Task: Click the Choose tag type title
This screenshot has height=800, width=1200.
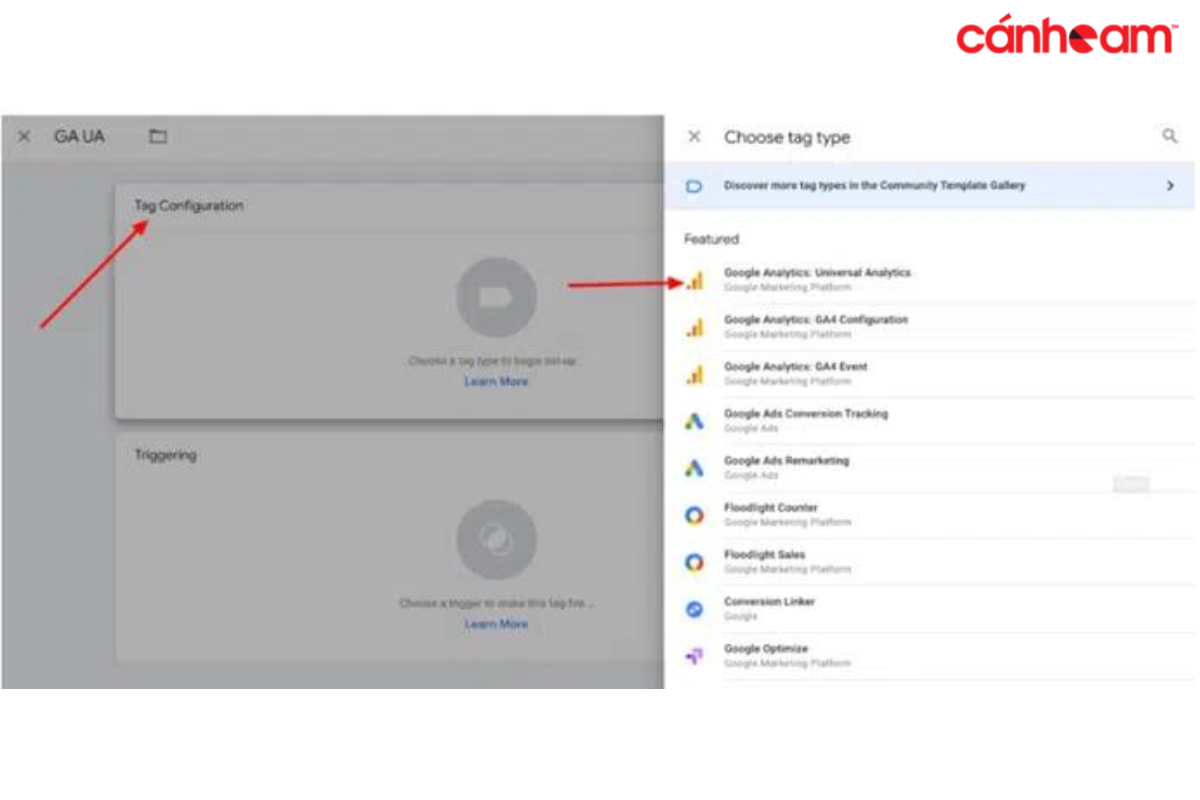Action: pyautogui.click(x=787, y=138)
